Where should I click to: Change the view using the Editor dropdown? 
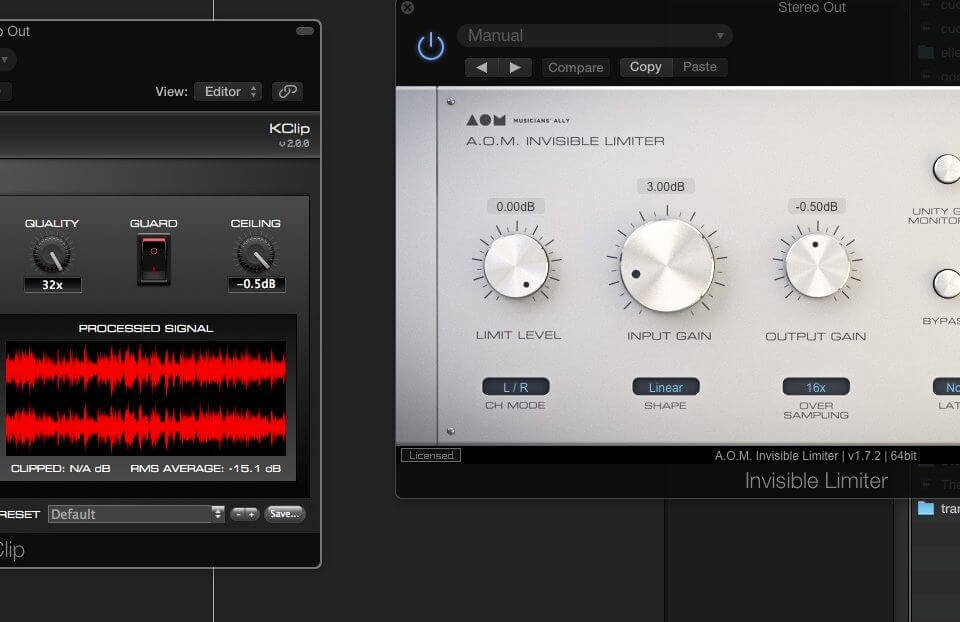coord(228,91)
